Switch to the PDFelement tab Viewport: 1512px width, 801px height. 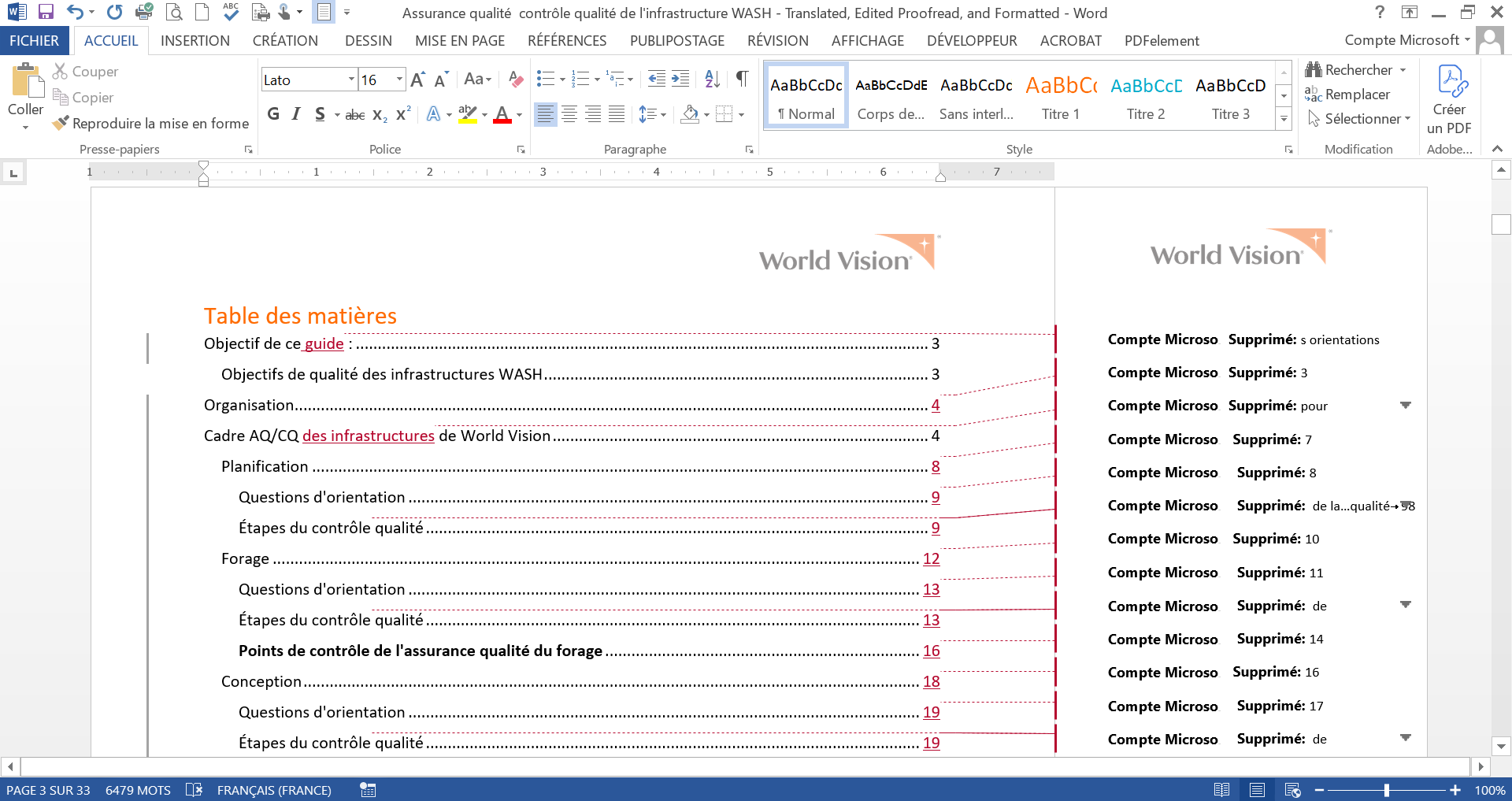[1162, 40]
